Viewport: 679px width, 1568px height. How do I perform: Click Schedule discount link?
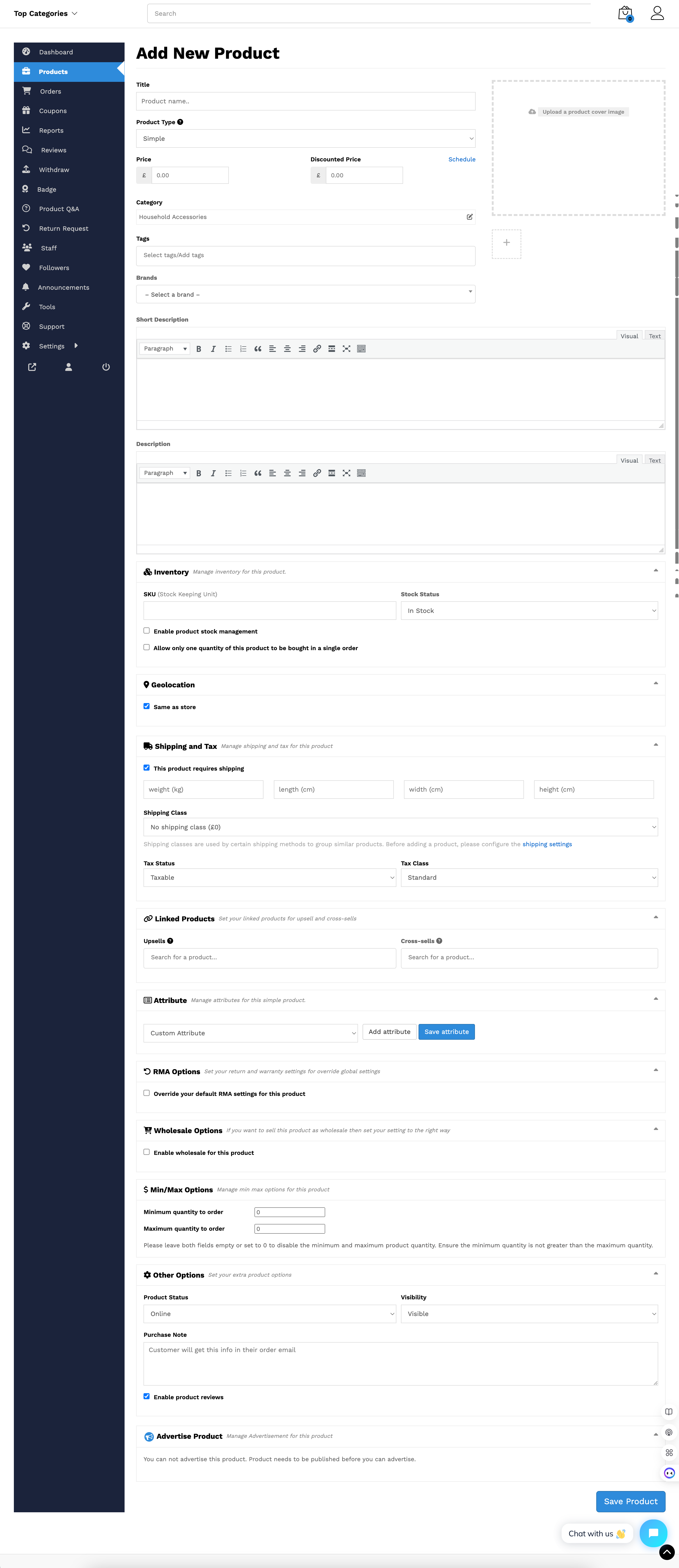tap(462, 160)
